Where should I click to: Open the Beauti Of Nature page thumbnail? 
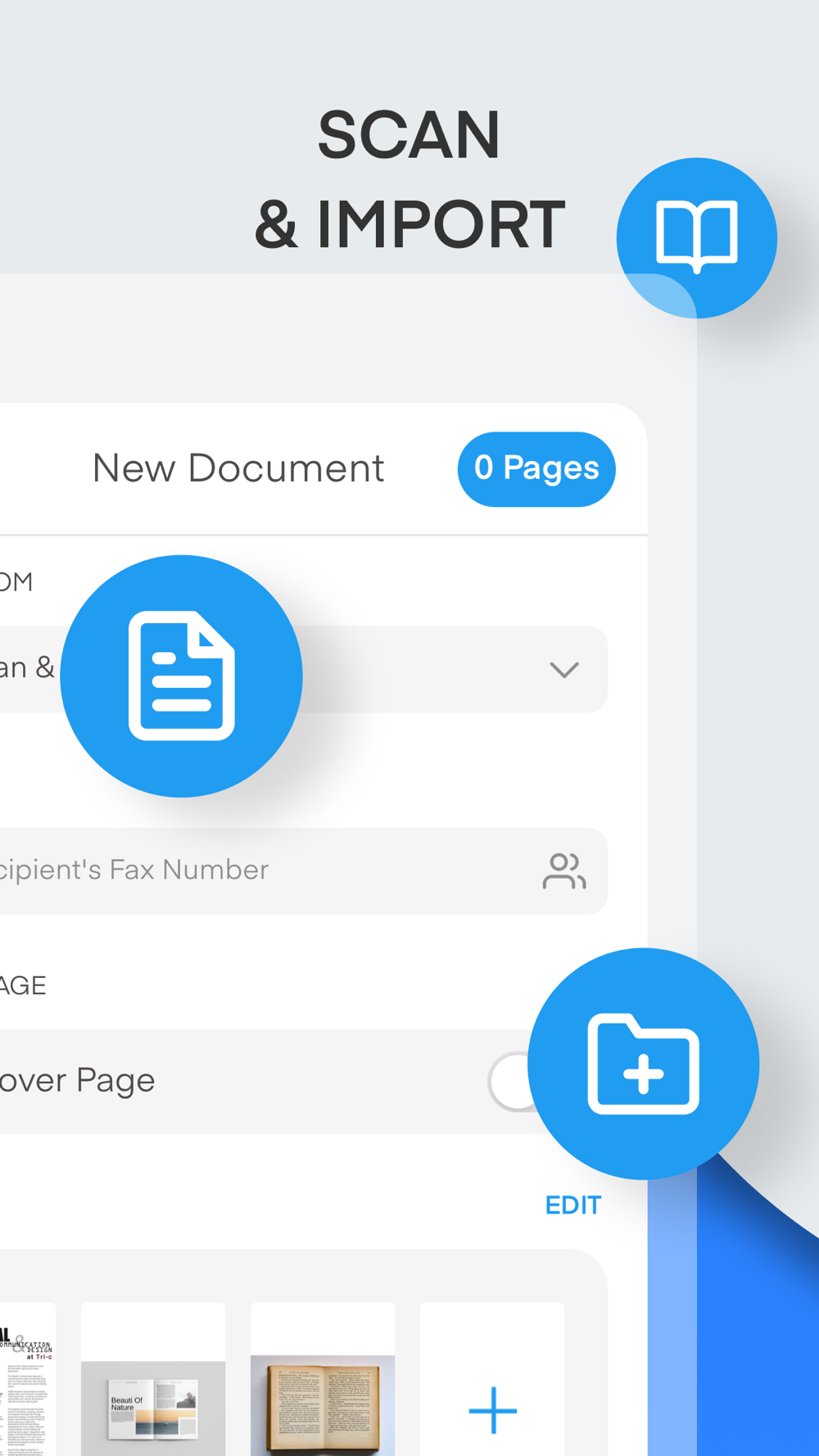[x=153, y=1379]
